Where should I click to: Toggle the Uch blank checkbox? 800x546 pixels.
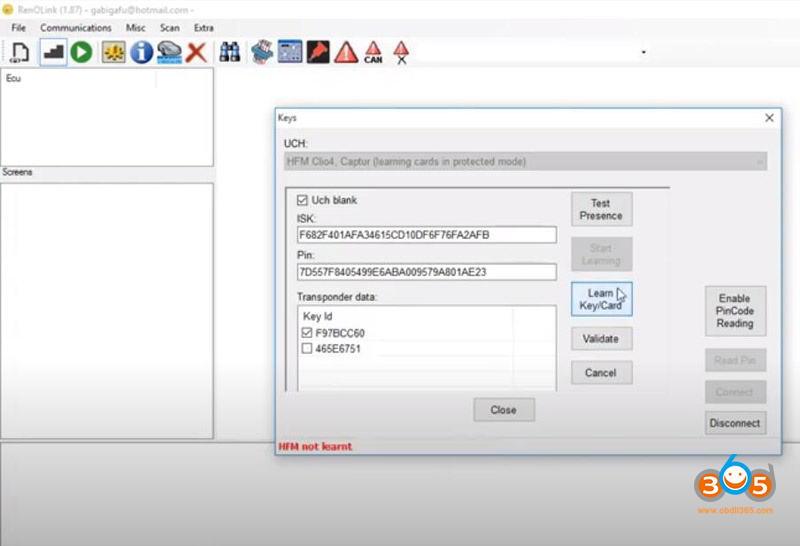pyautogui.click(x=304, y=201)
